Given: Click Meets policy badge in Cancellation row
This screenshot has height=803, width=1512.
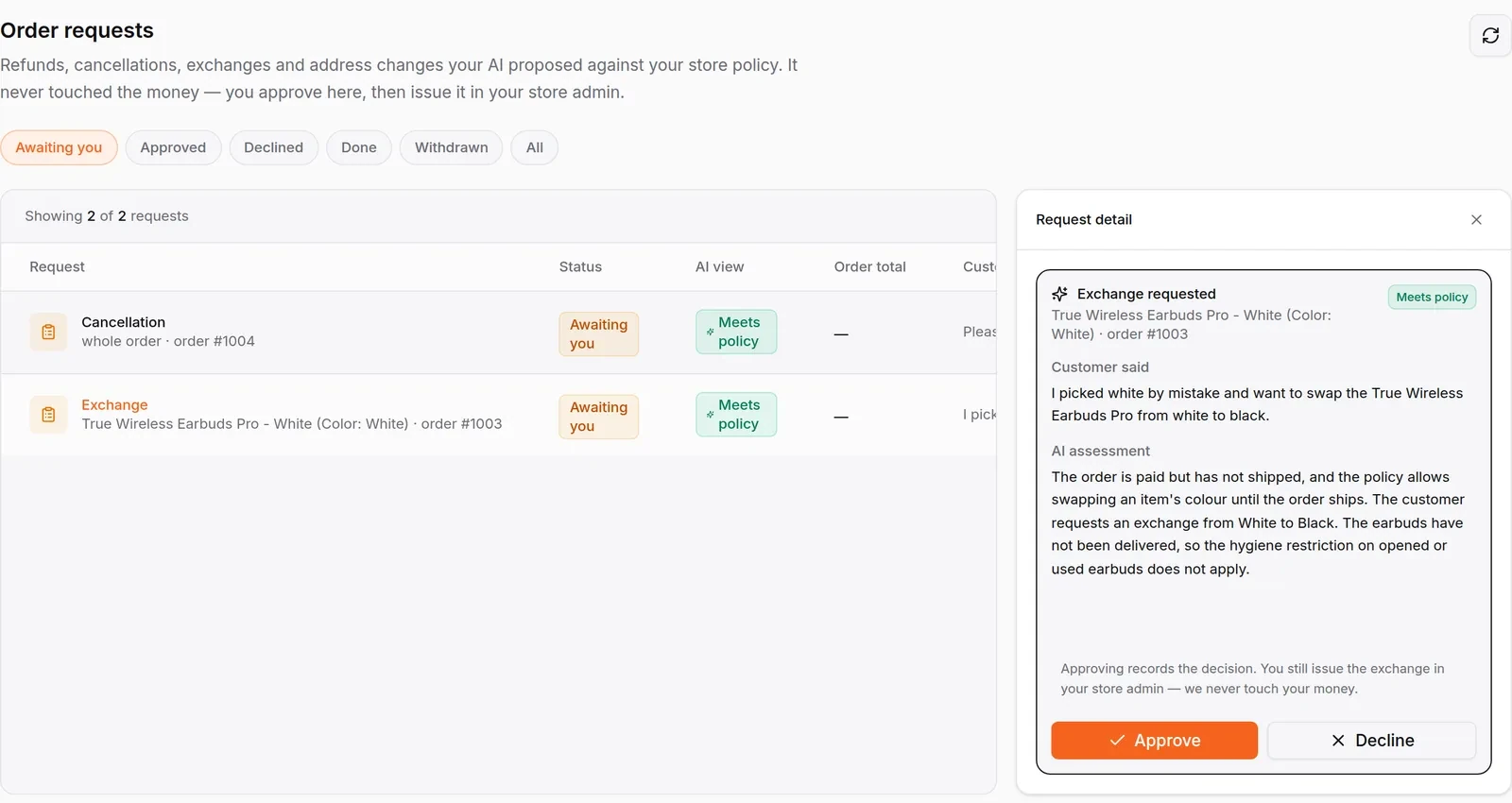Looking at the screenshot, I should (x=736, y=332).
